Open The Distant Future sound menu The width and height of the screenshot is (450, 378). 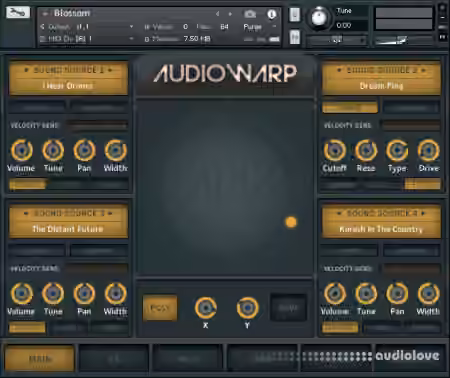68,229
